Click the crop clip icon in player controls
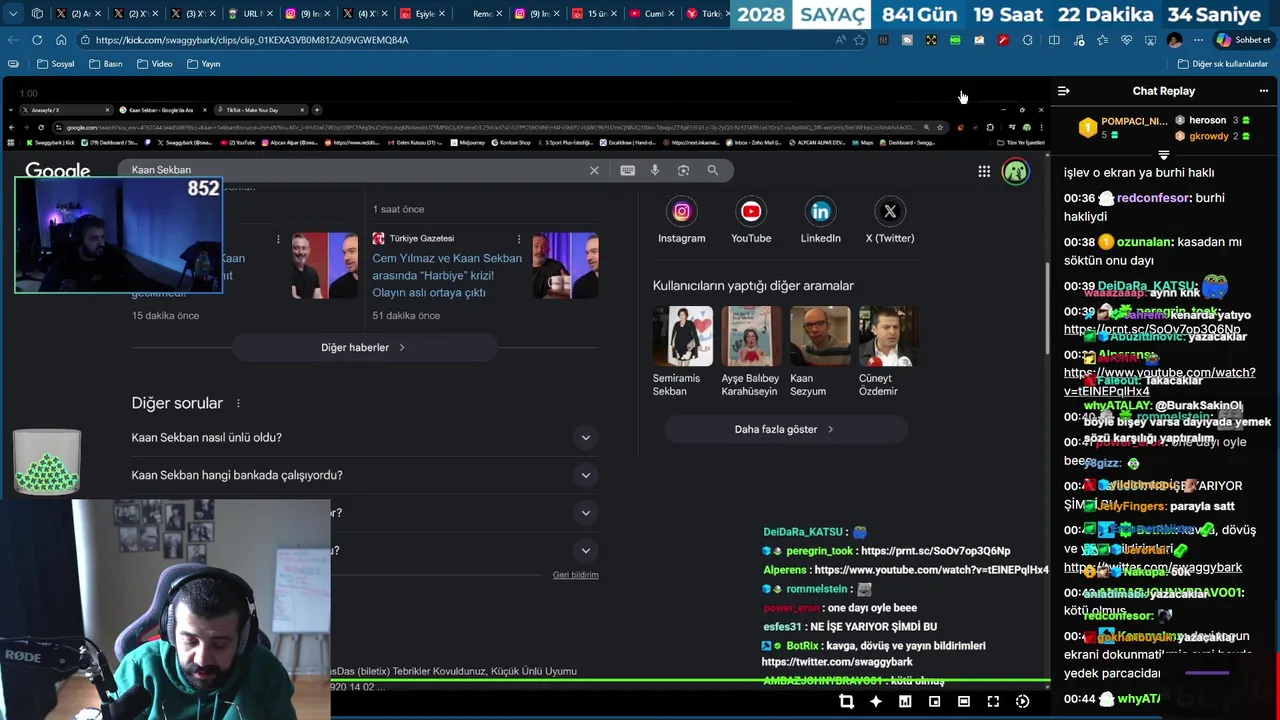Viewport: 1280px width, 720px height. (x=846, y=702)
